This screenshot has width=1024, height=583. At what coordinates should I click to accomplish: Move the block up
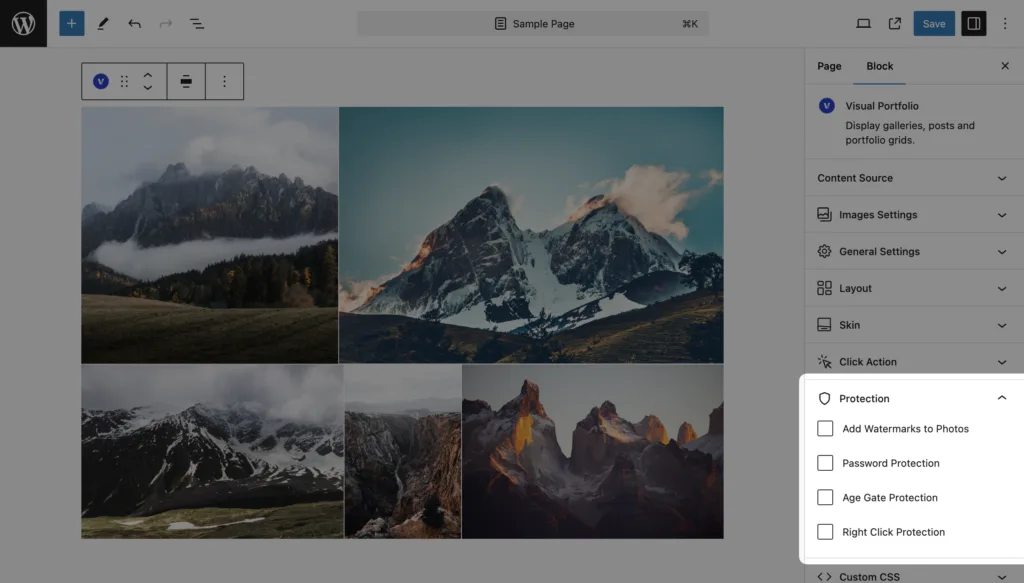(x=148, y=75)
